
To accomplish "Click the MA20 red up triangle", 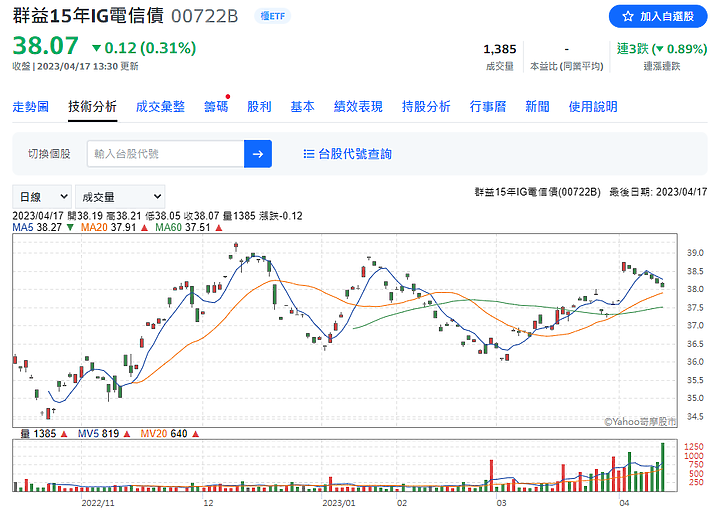I will click(x=144, y=227).
